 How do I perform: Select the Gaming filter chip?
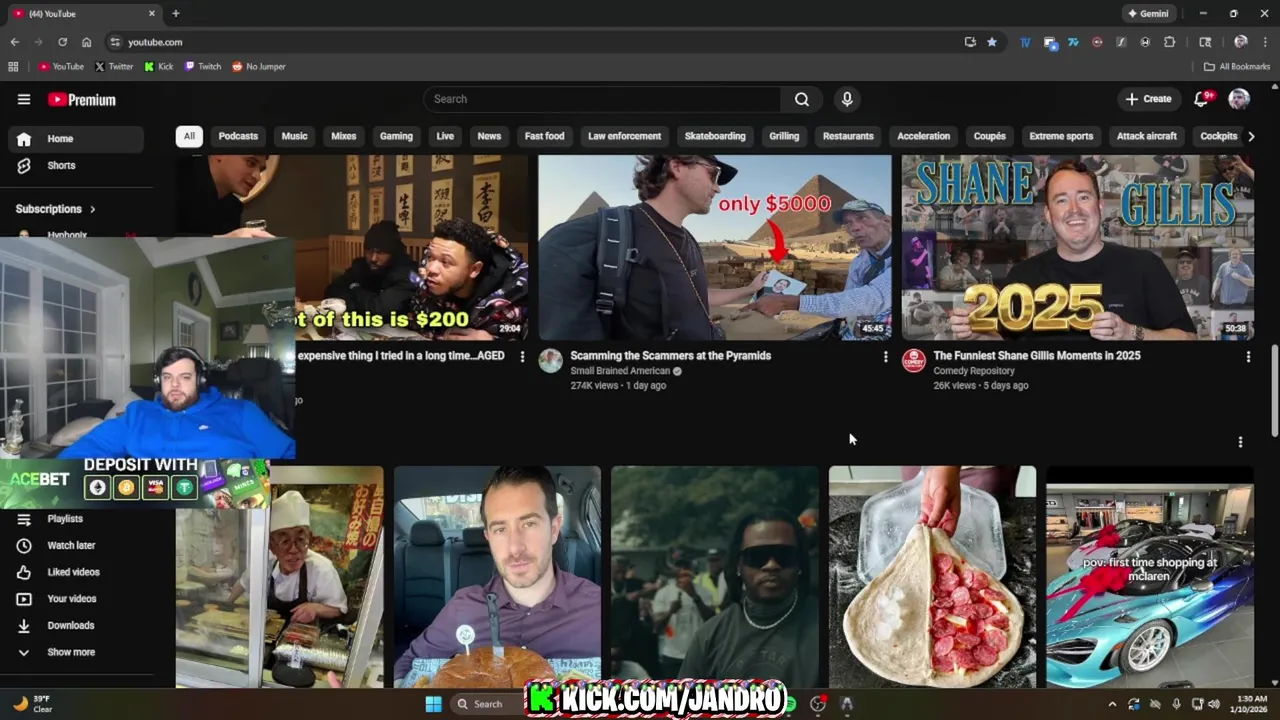point(396,136)
